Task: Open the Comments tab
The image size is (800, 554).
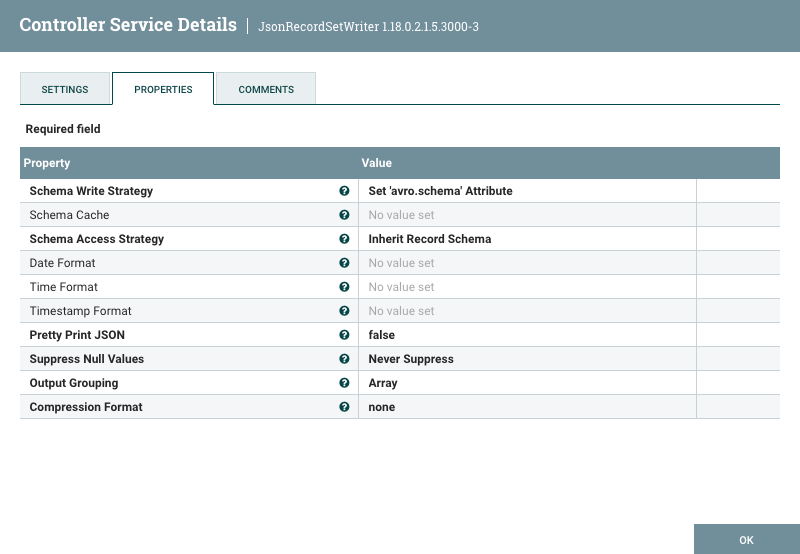Action: pos(266,89)
